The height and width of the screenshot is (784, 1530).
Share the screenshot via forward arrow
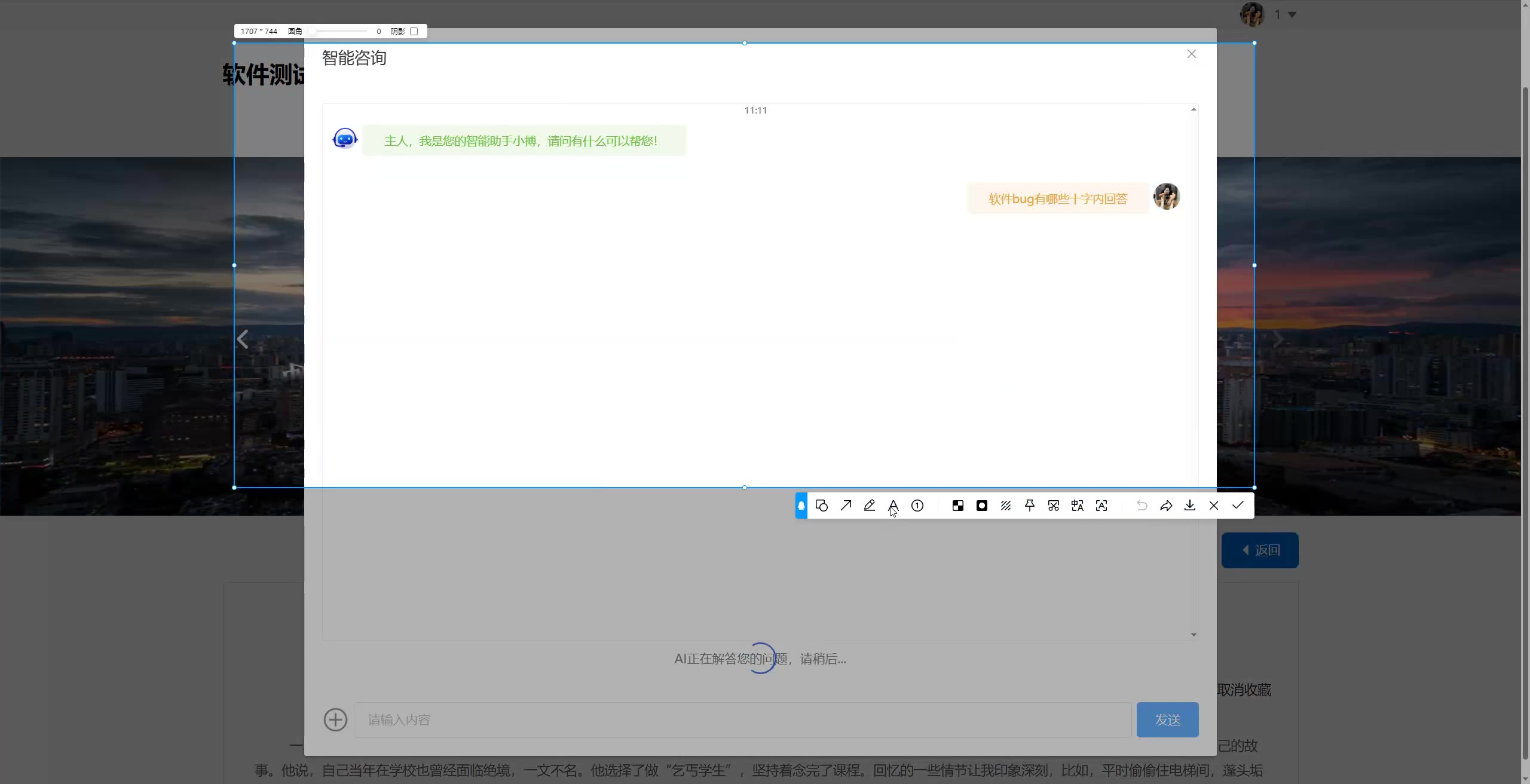pos(1166,506)
